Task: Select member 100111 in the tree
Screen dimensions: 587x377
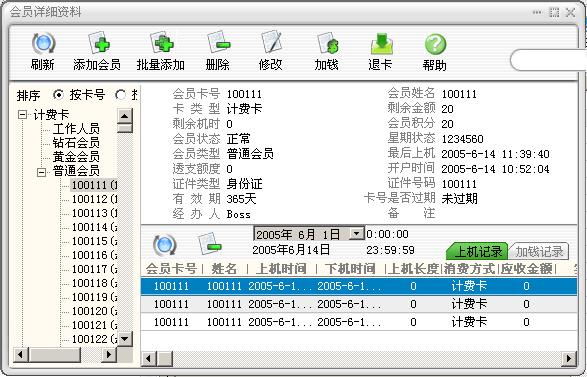Action: pos(94,185)
